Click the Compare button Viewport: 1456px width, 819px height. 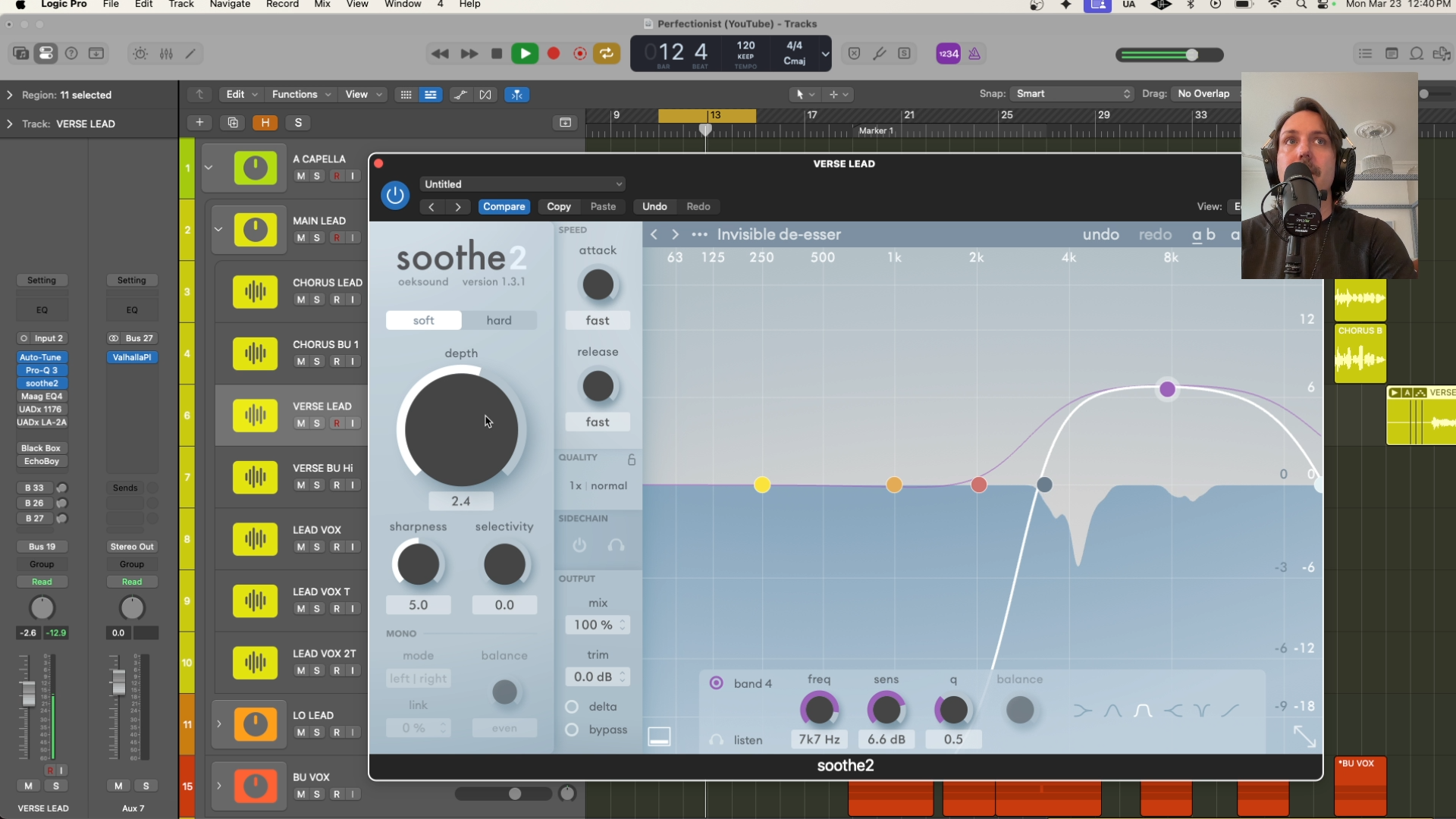click(504, 206)
